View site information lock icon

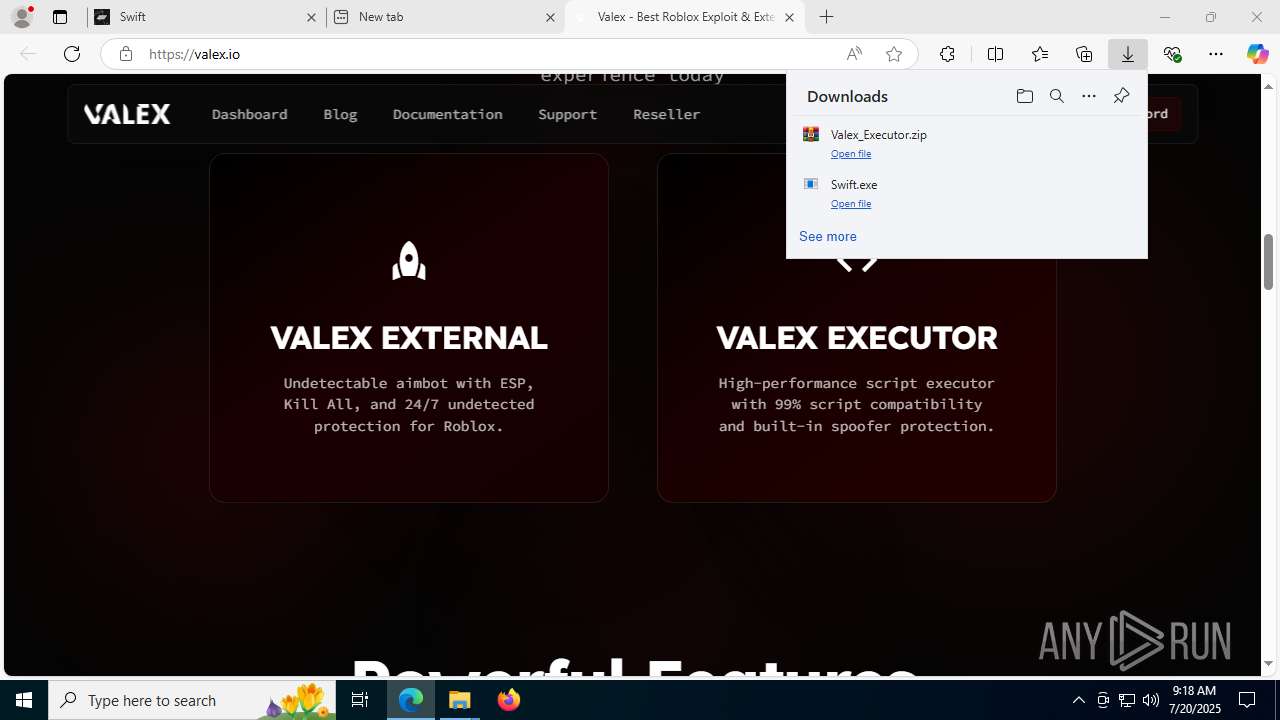click(125, 54)
